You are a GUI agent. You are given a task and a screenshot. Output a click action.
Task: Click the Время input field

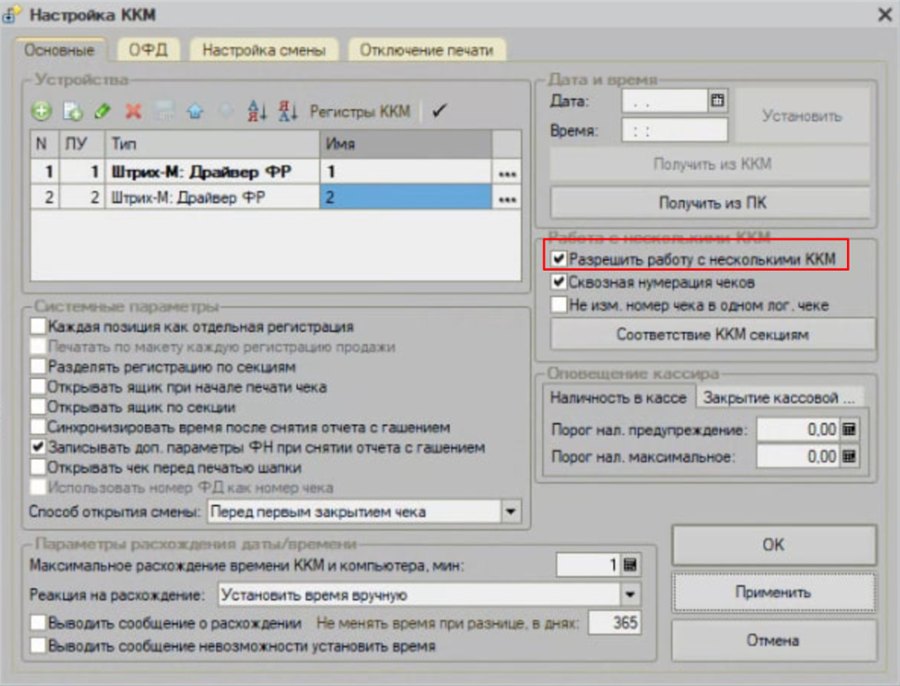point(674,130)
